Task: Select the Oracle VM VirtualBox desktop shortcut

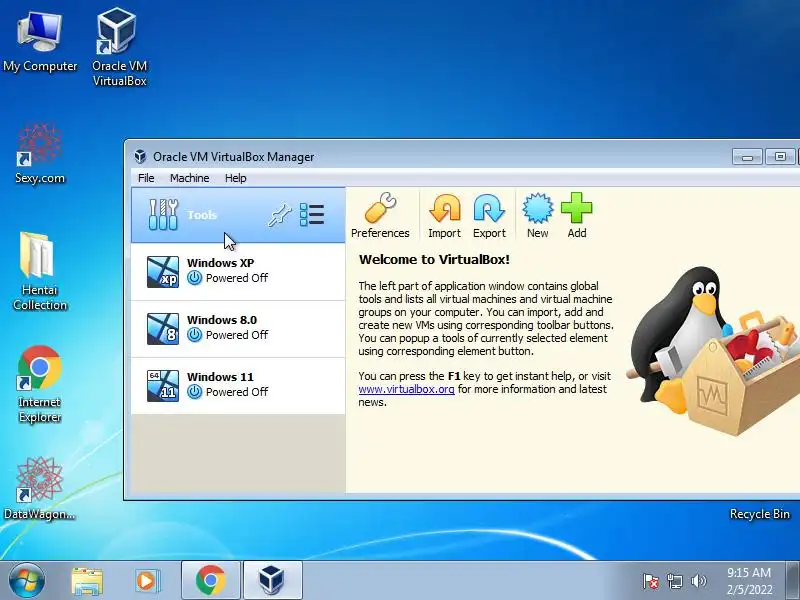Action: tap(119, 46)
